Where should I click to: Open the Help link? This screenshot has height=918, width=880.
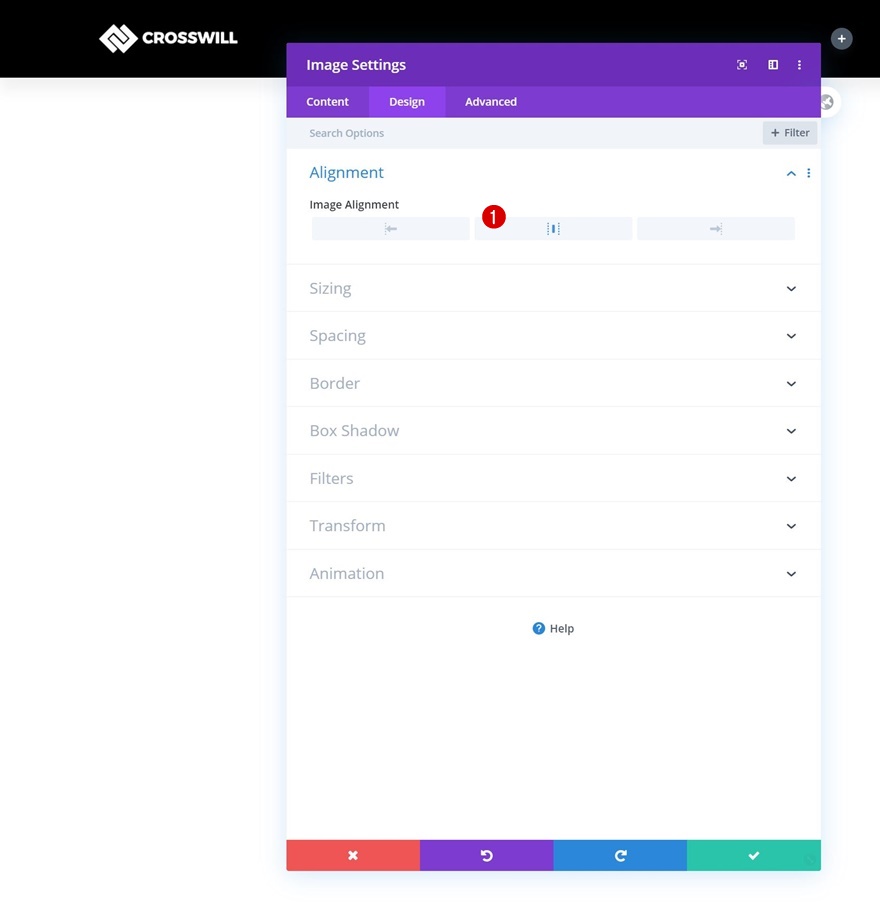(553, 628)
